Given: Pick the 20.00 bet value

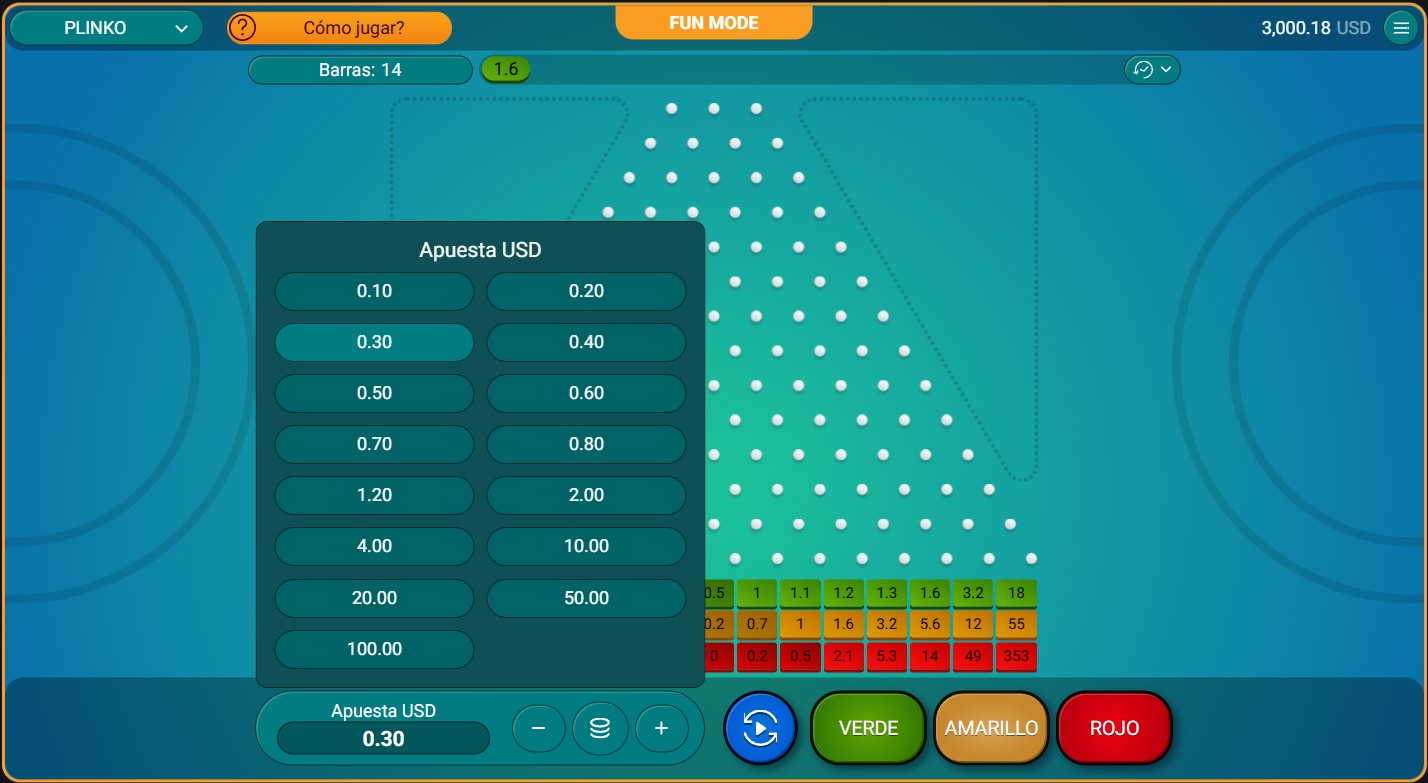Looking at the screenshot, I should pos(374,598).
